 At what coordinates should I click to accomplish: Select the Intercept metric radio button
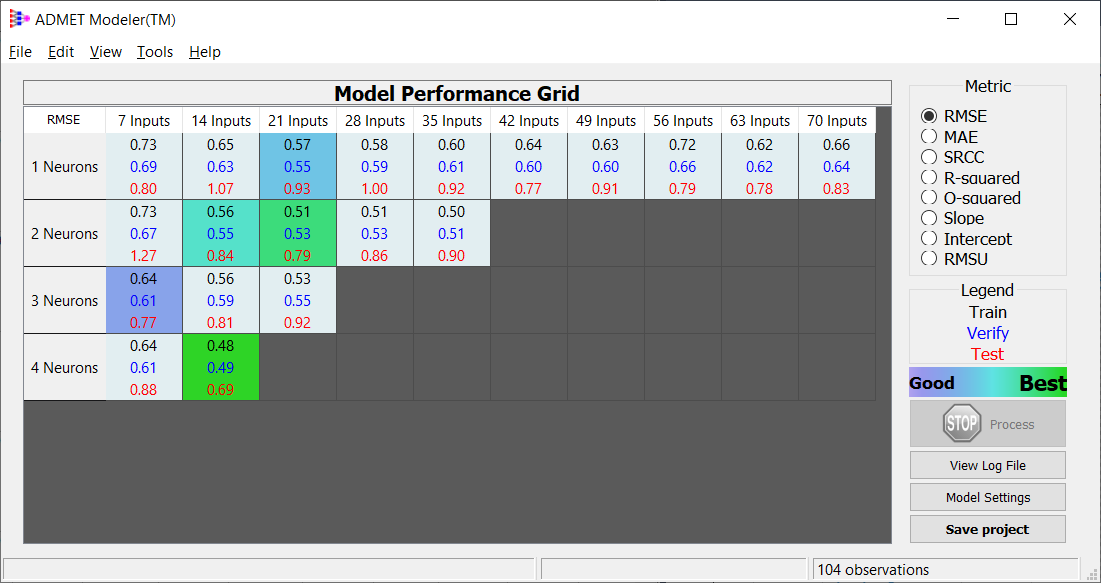click(929, 239)
